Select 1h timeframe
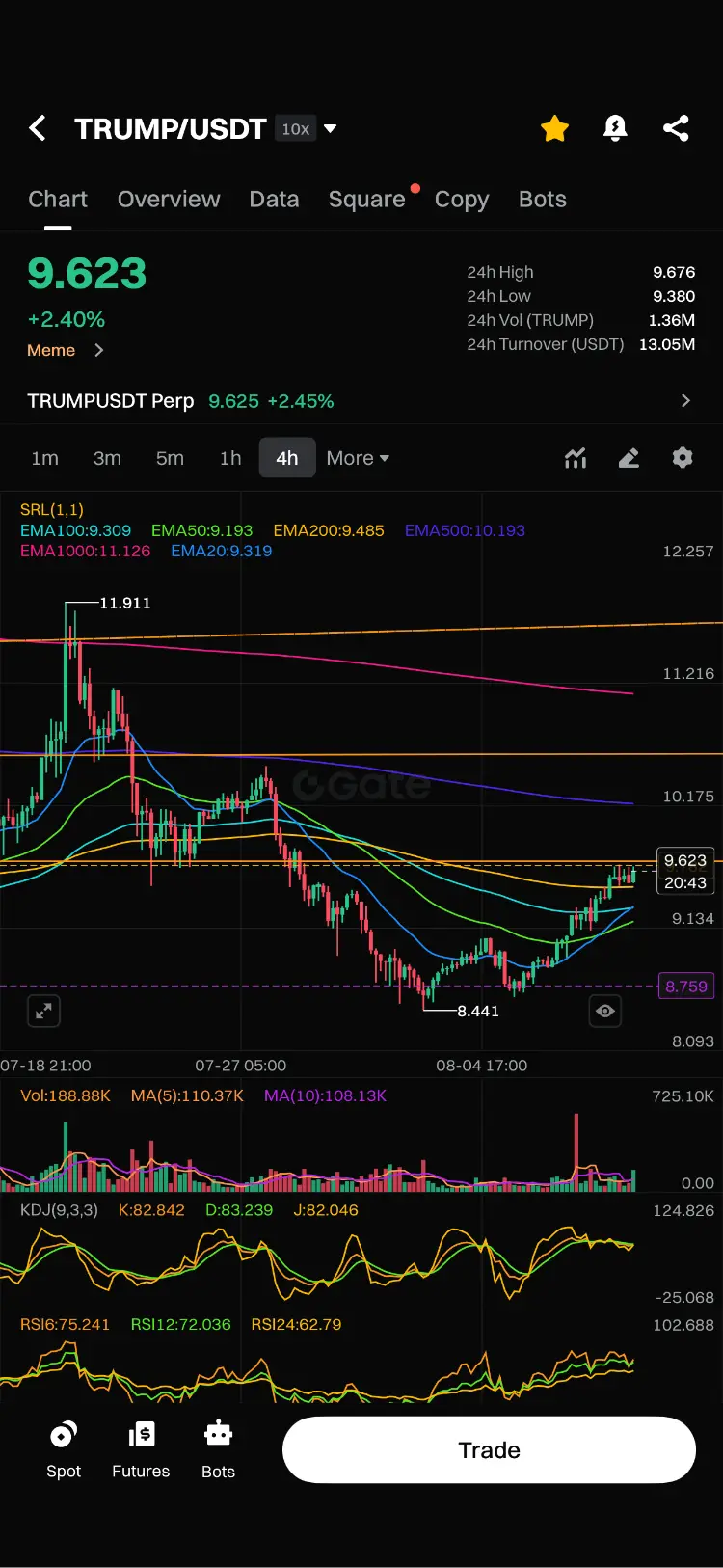The image size is (723, 1568). pyautogui.click(x=230, y=458)
